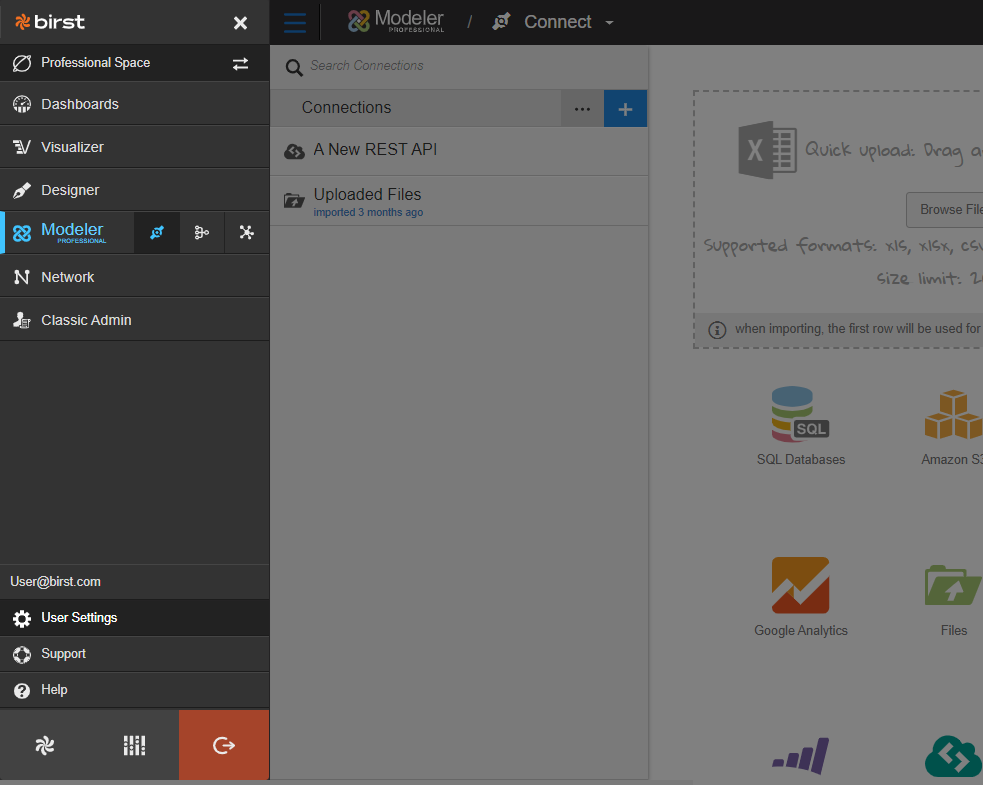Click the Excel quick upload icon

(x=767, y=150)
